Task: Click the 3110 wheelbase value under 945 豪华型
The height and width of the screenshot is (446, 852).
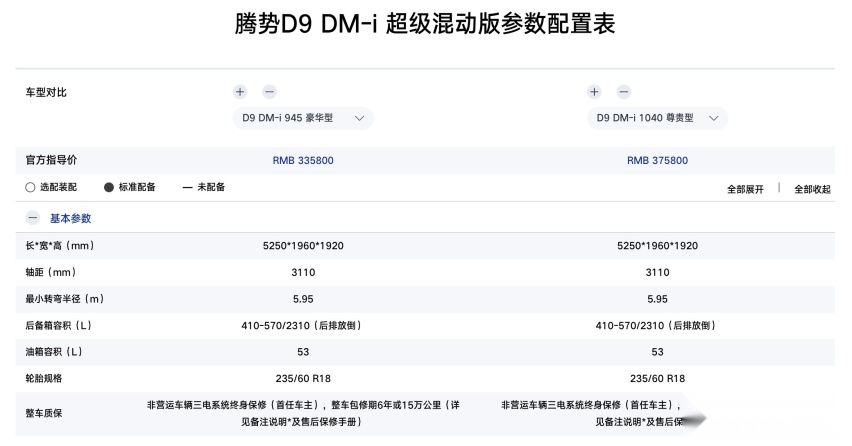Action: click(x=303, y=272)
